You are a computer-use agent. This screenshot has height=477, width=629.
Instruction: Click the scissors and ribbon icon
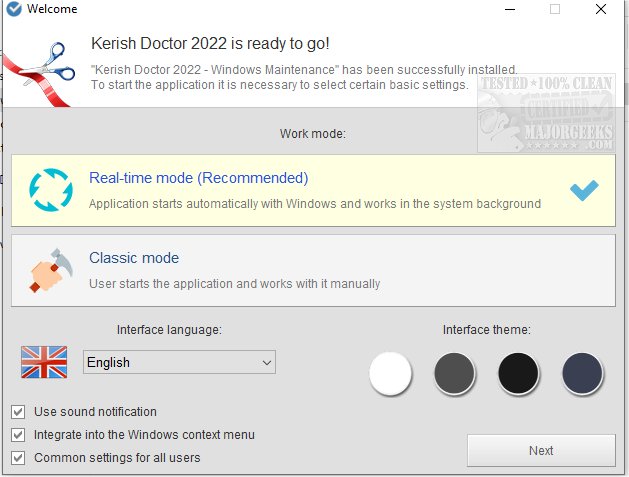(39, 74)
